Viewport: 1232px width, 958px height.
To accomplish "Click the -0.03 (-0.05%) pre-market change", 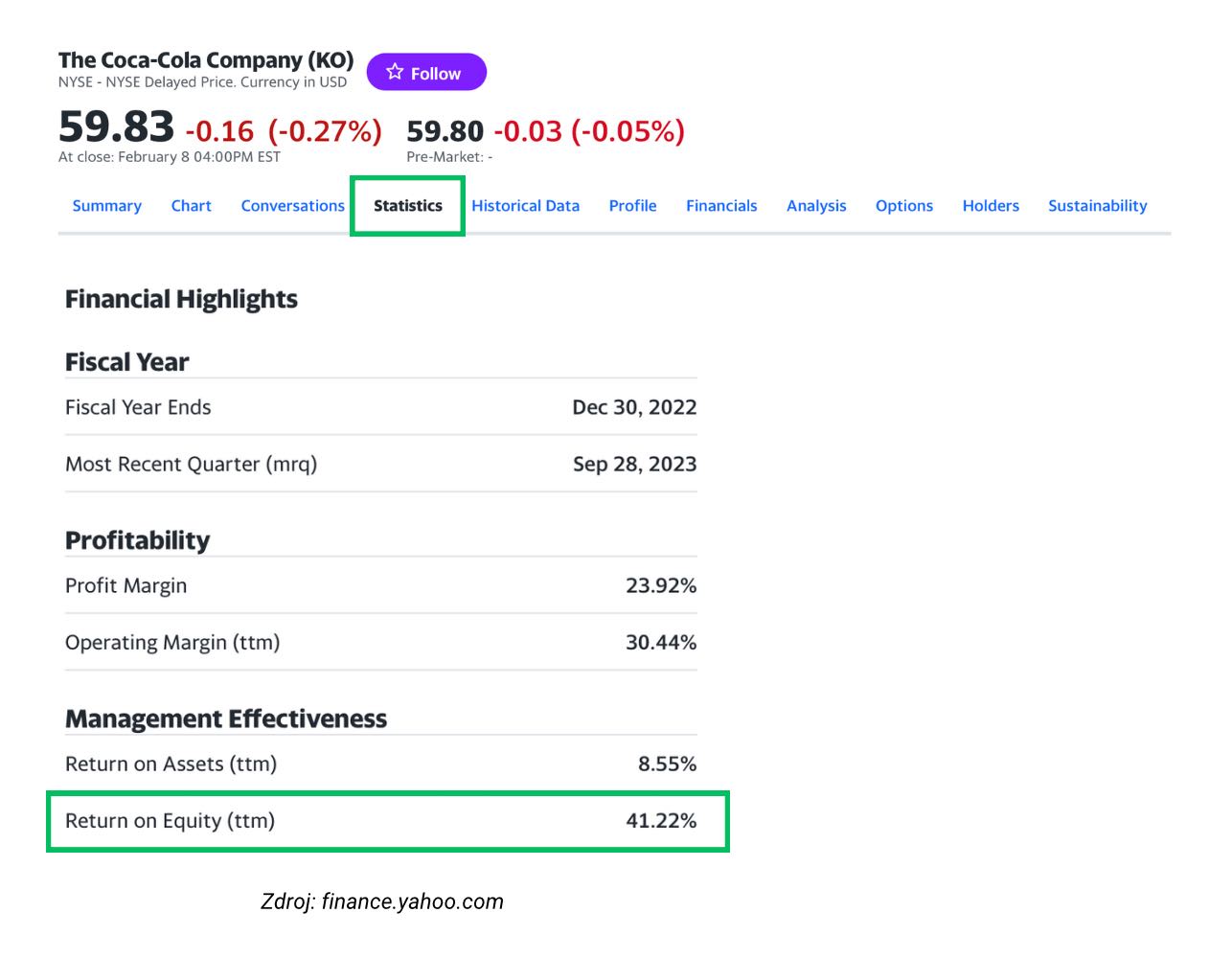I will point(589,131).
